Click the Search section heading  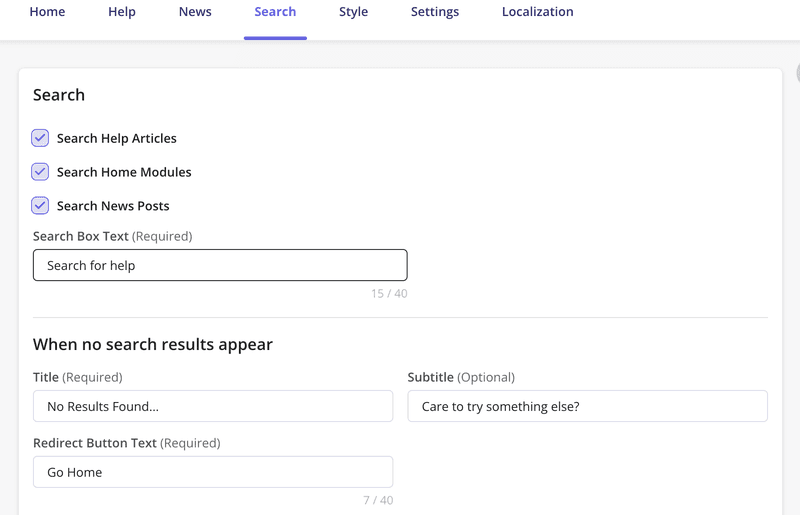[x=59, y=95]
